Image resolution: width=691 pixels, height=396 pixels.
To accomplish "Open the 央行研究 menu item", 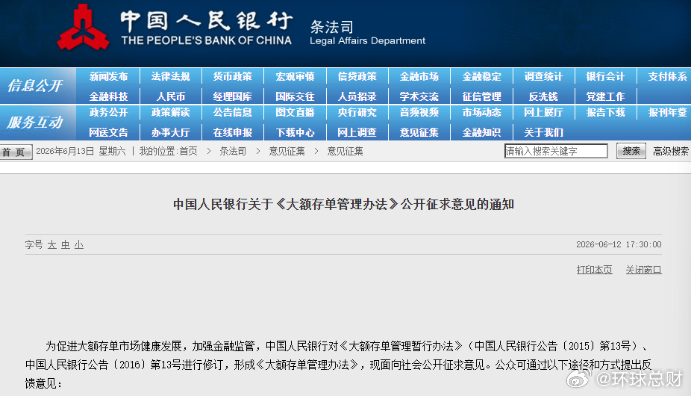I will tap(357, 112).
